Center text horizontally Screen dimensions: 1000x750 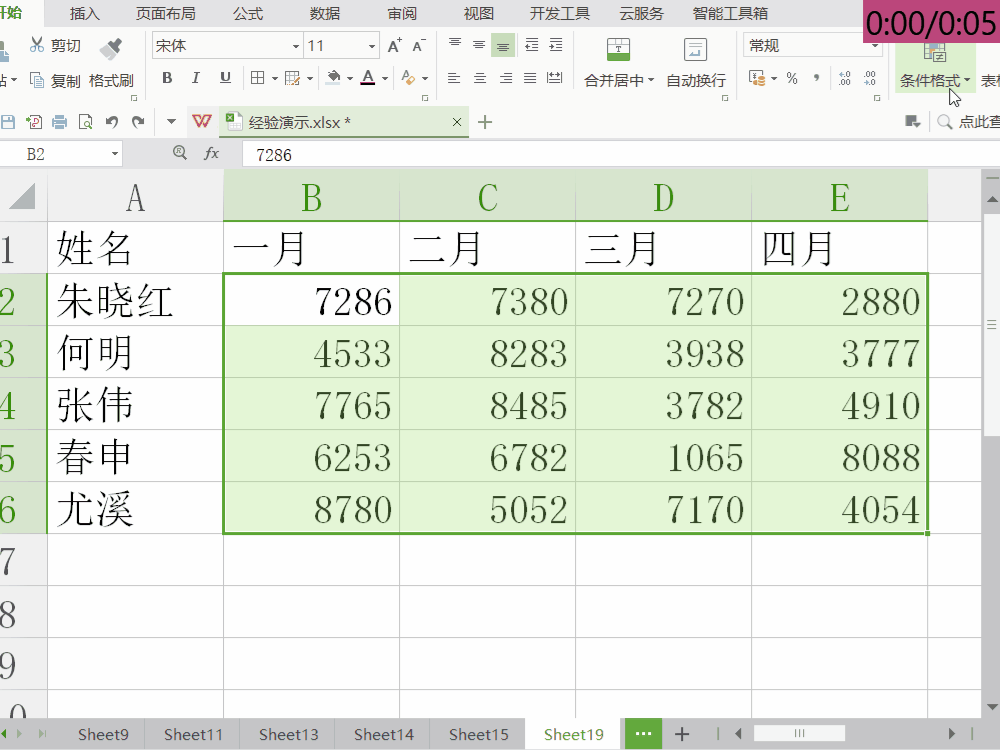point(480,78)
